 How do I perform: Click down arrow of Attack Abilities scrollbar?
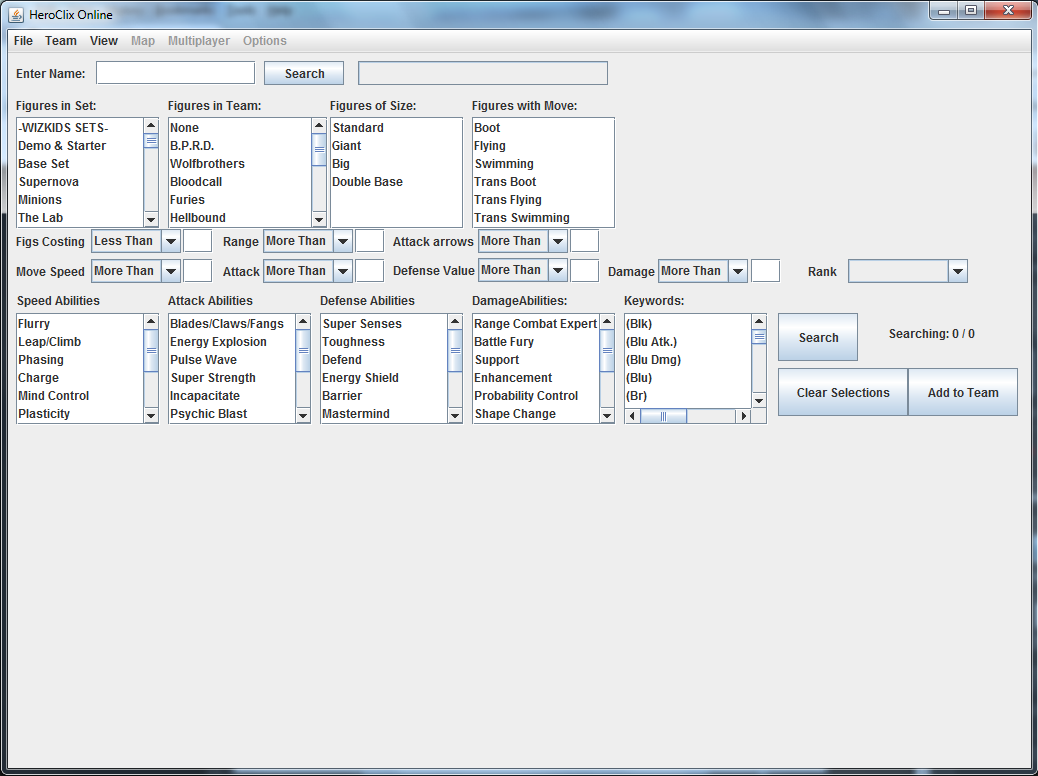tap(303, 415)
